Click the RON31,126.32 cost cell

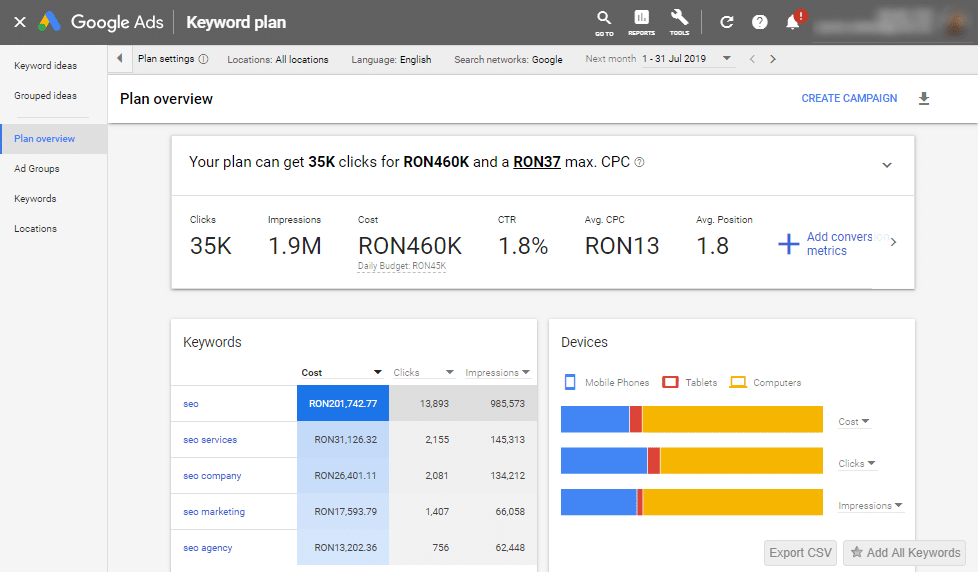click(343, 440)
